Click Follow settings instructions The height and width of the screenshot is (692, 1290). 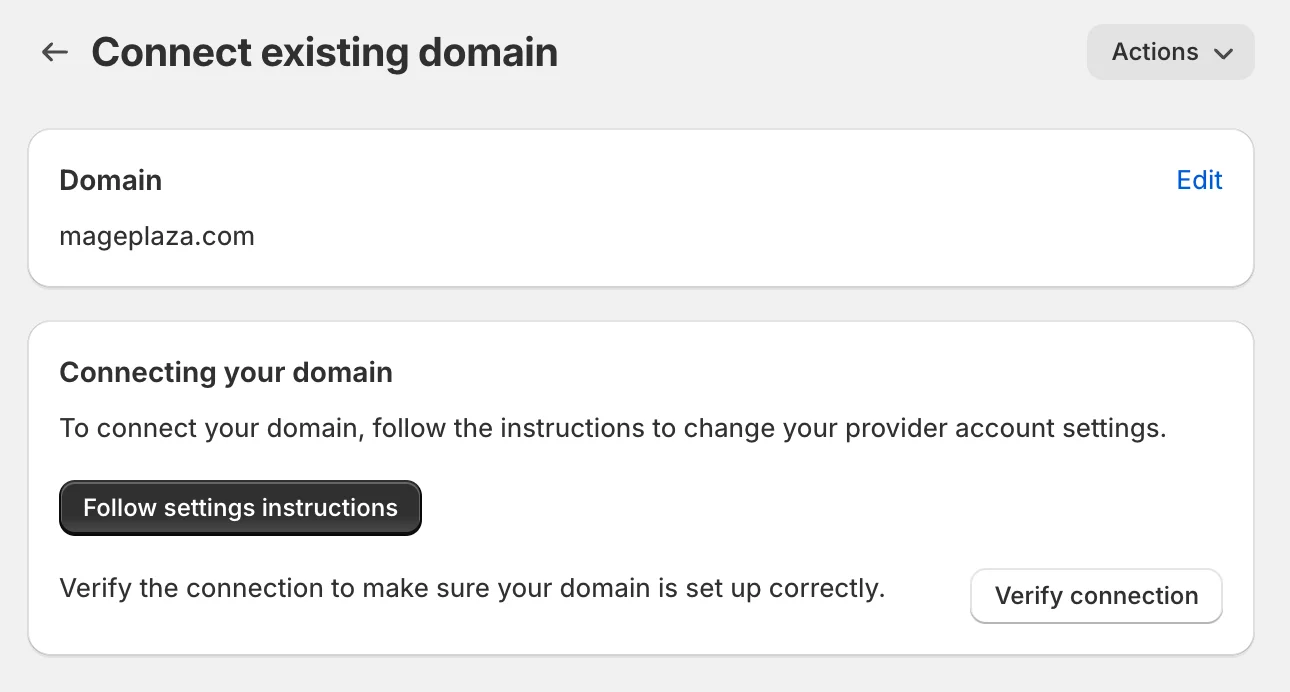(240, 507)
